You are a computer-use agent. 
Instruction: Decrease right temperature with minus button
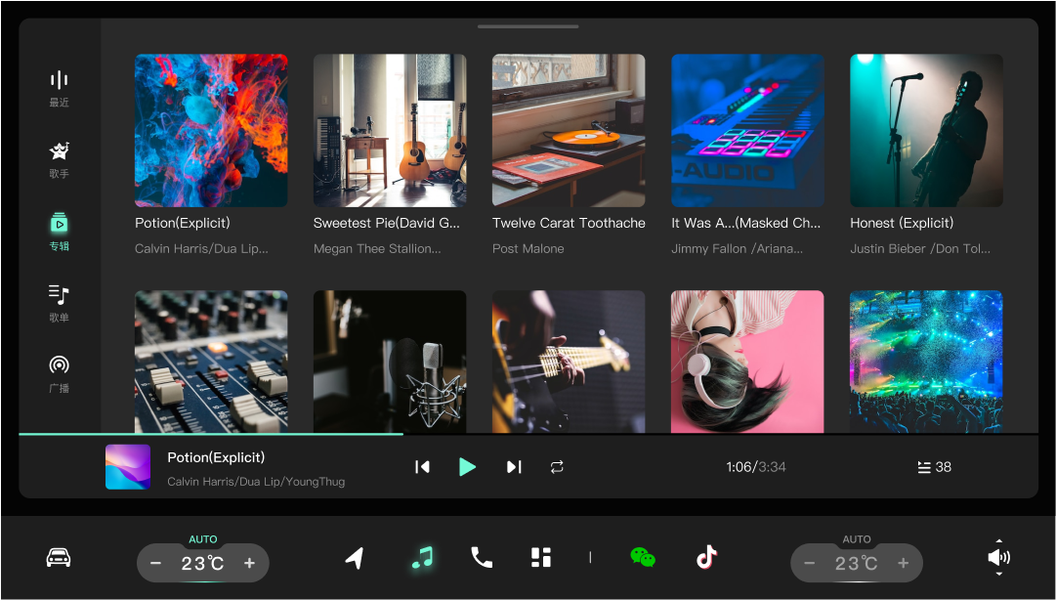[x=810, y=563]
